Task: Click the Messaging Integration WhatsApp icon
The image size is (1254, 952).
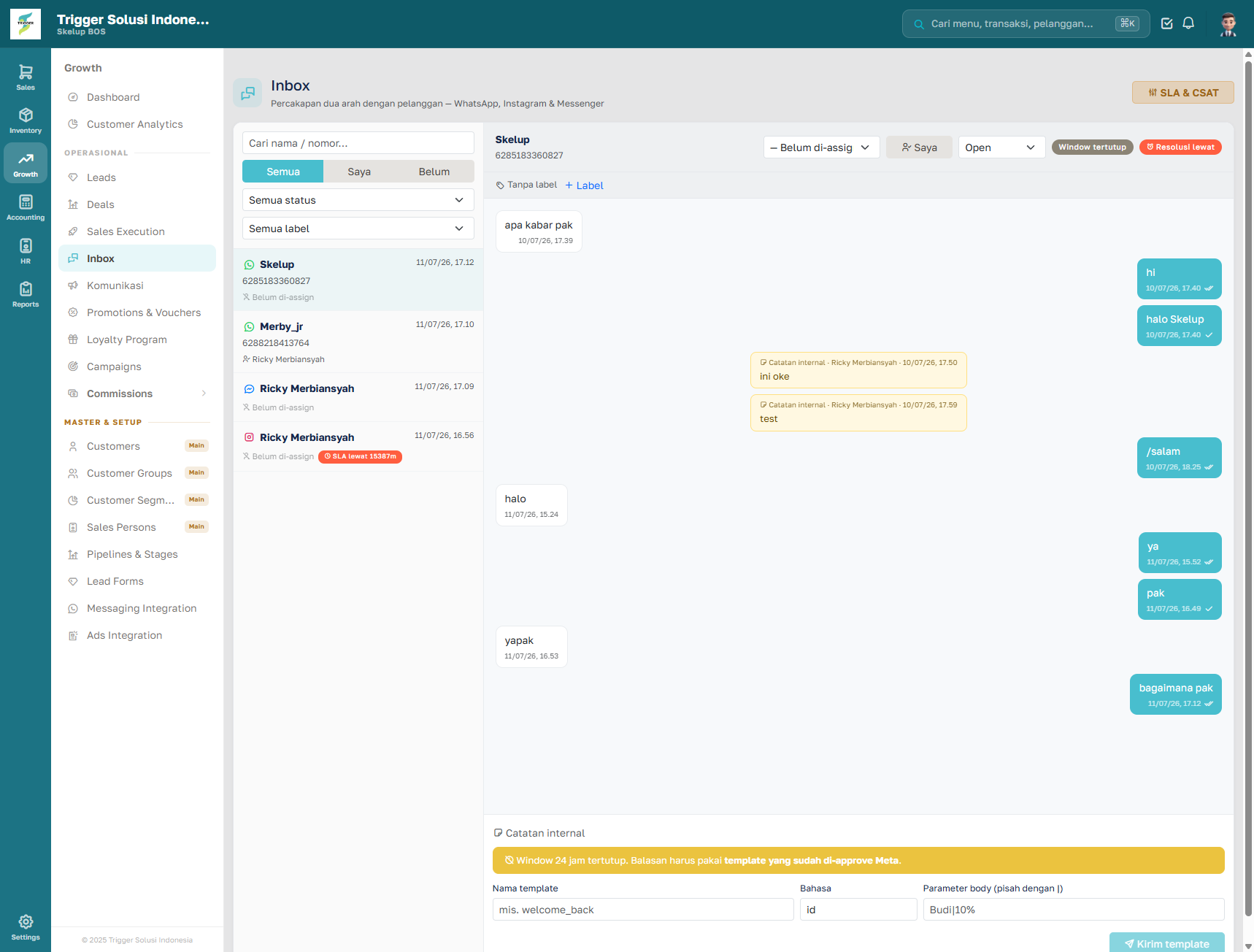Action: (73, 608)
